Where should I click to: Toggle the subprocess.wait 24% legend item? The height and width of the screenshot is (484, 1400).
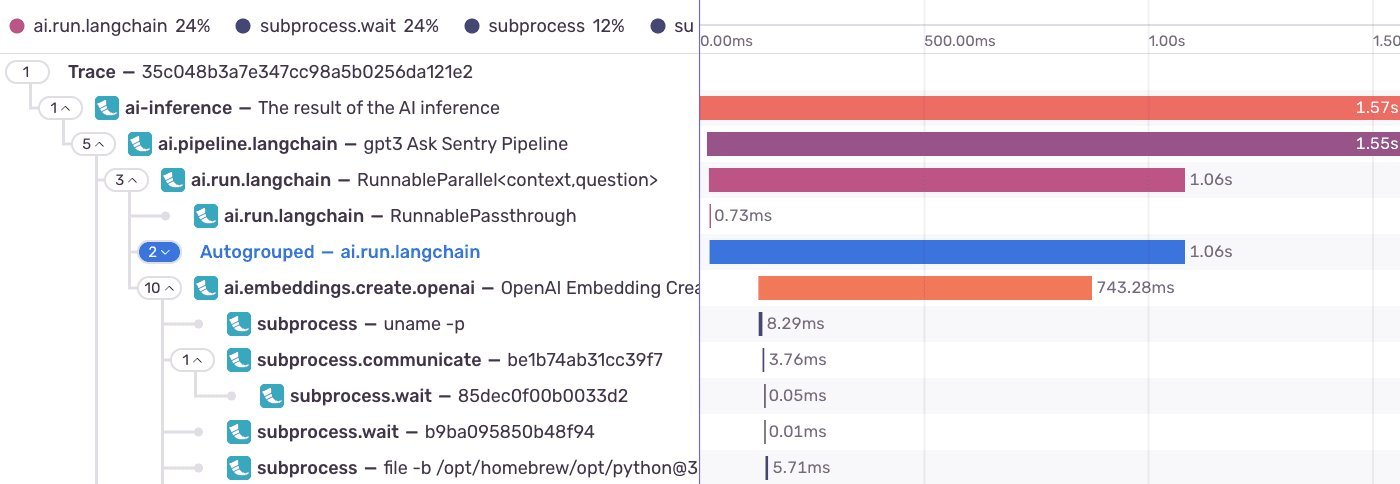[338, 27]
